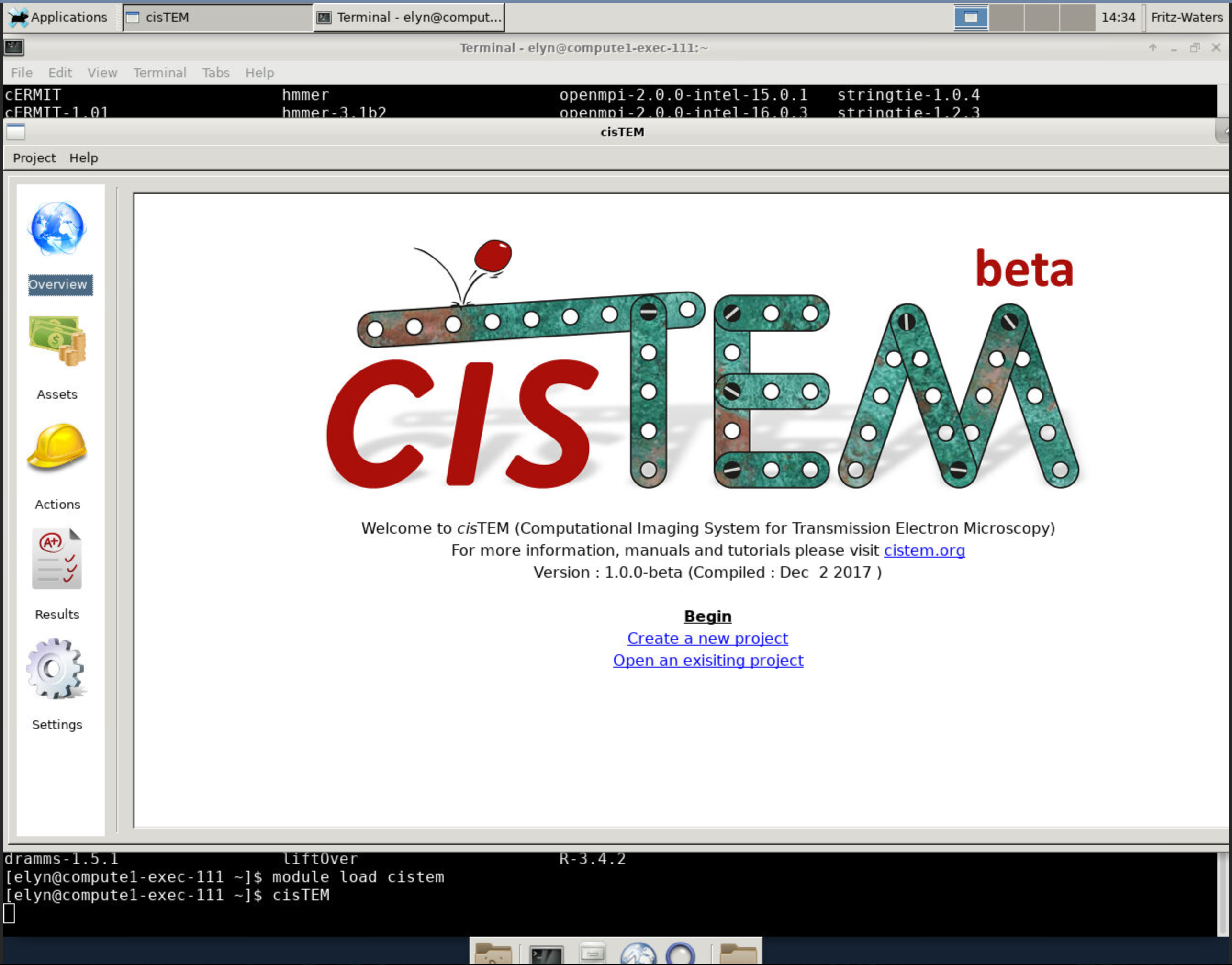Image resolution: width=1232 pixels, height=965 pixels.
Task: Select the Terminal taskbar button
Action: pos(409,18)
